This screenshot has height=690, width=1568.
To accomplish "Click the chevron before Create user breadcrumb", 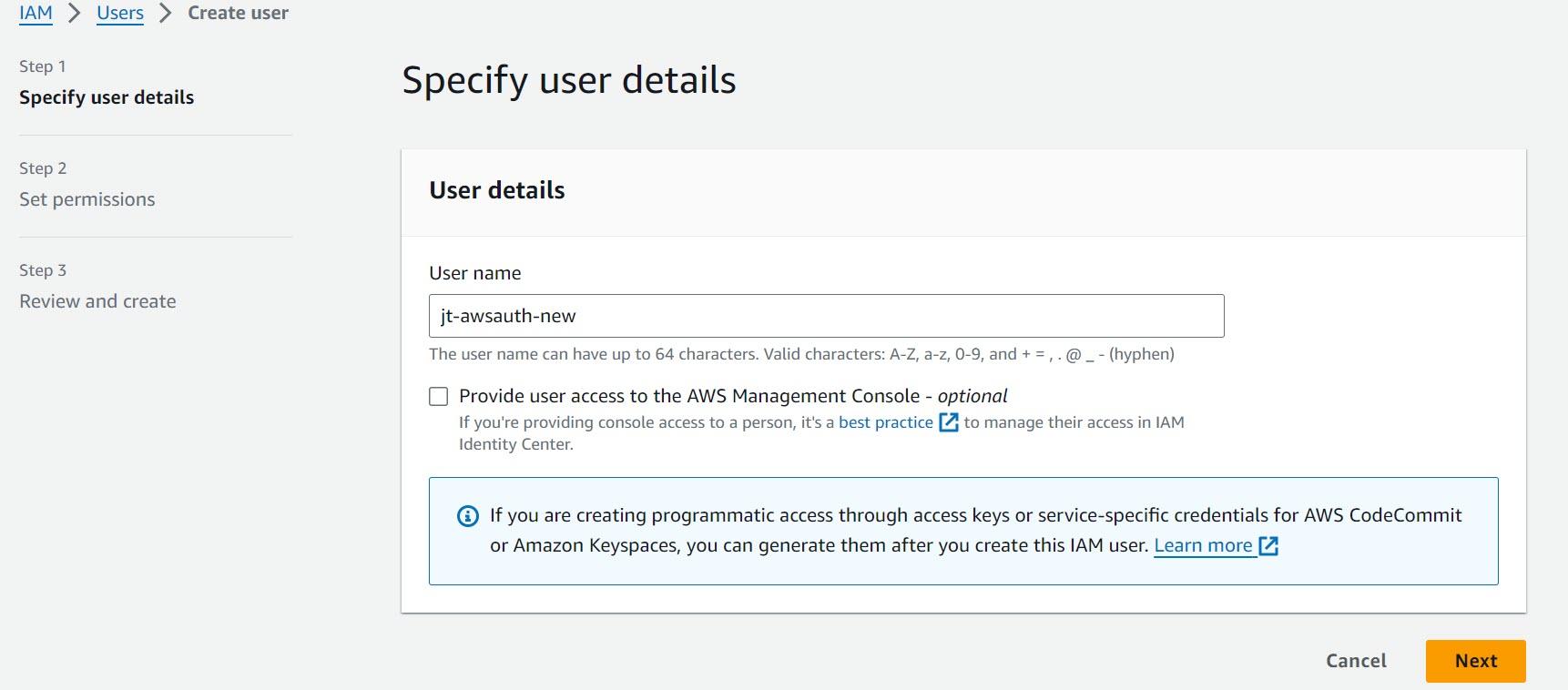I will coord(164,13).
